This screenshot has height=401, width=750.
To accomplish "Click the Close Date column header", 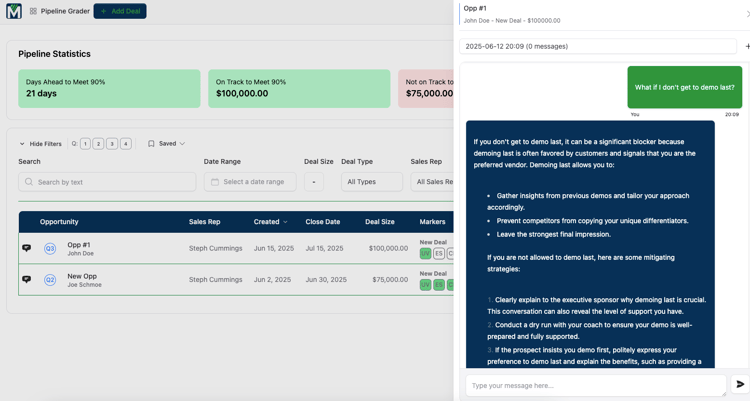I will [323, 222].
